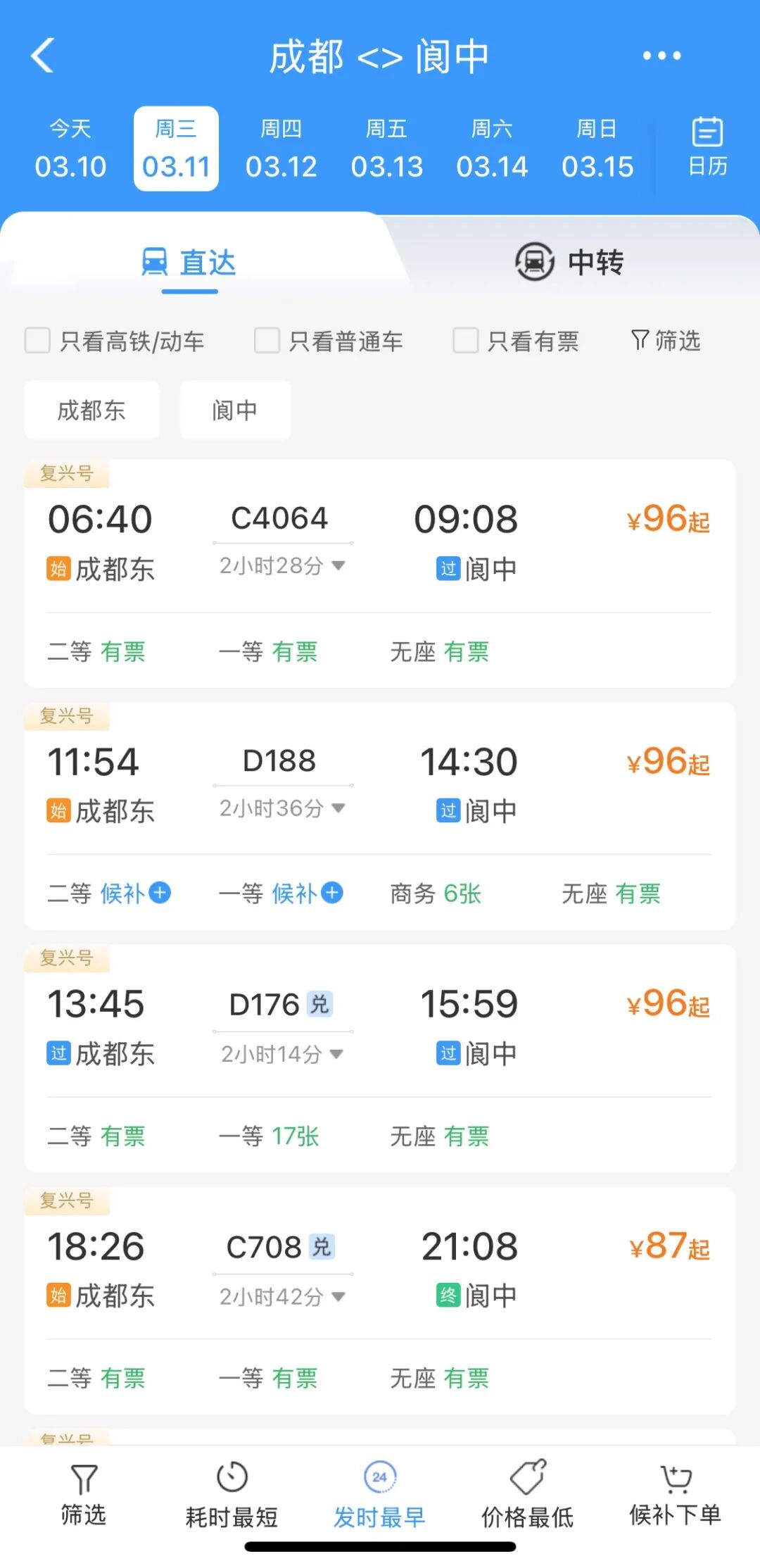Viewport: 760px width, 1568px height.
Task: Switch to the transfer (中转) tab
Action: [x=570, y=263]
